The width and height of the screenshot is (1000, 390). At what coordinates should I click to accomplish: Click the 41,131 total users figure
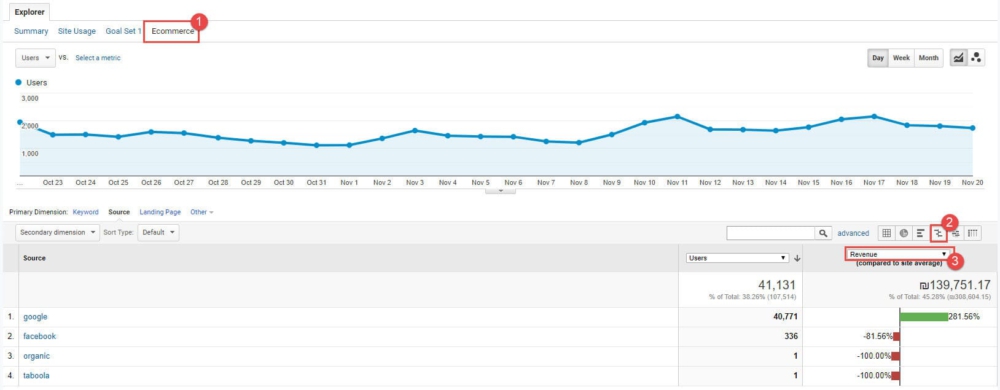click(x=776, y=285)
